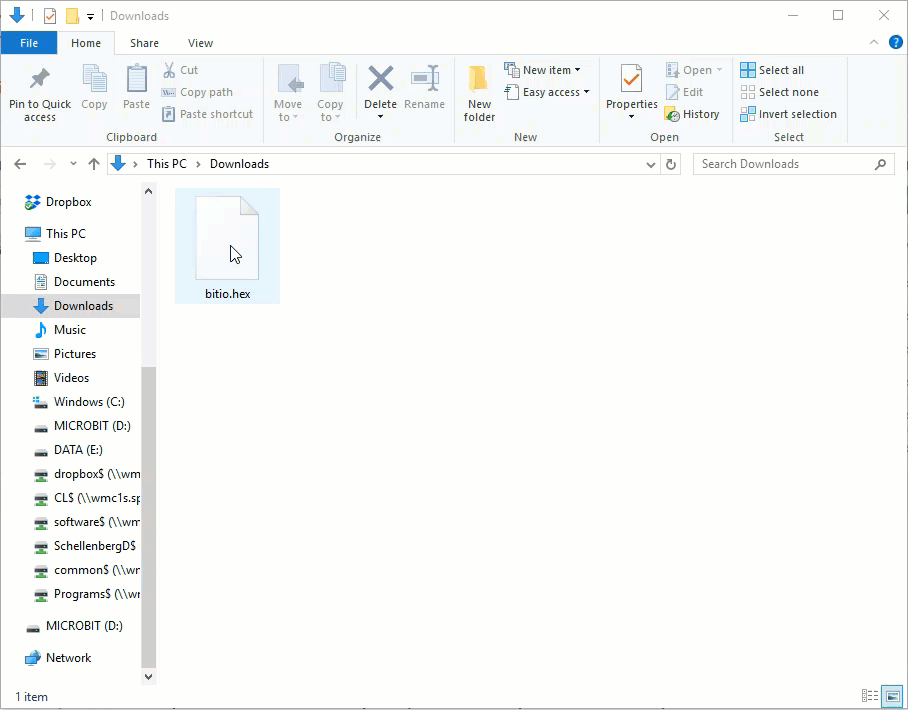908x710 pixels.
Task: Switch to large icons view
Action: tap(891, 696)
